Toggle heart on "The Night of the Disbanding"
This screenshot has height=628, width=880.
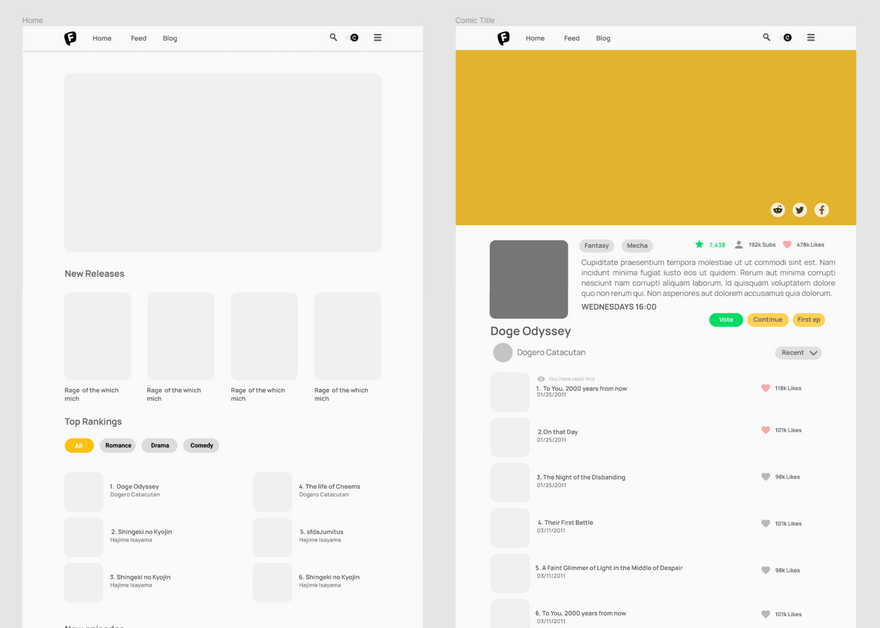click(765, 477)
